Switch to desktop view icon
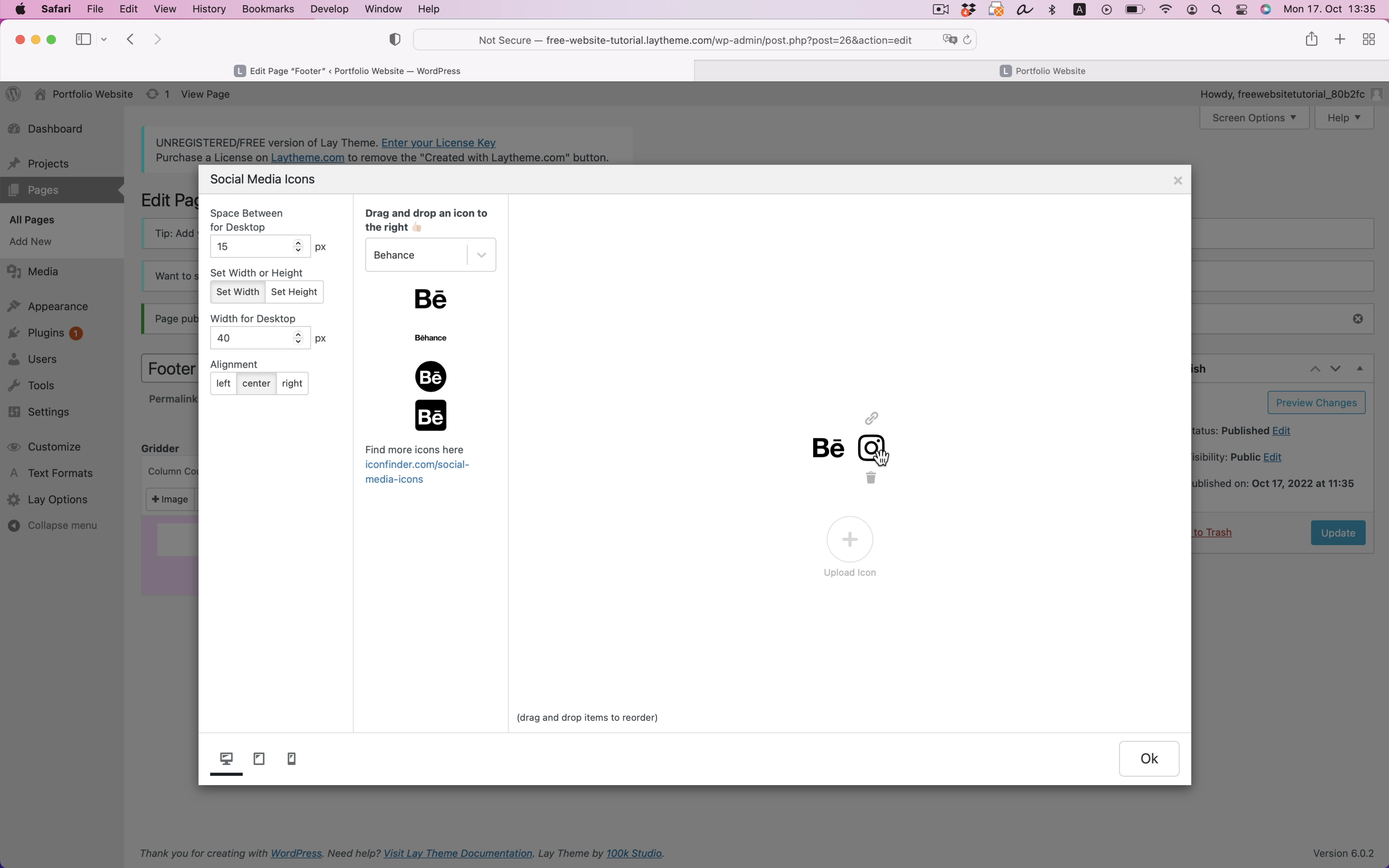The width and height of the screenshot is (1389, 868). pyautogui.click(x=227, y=759)
